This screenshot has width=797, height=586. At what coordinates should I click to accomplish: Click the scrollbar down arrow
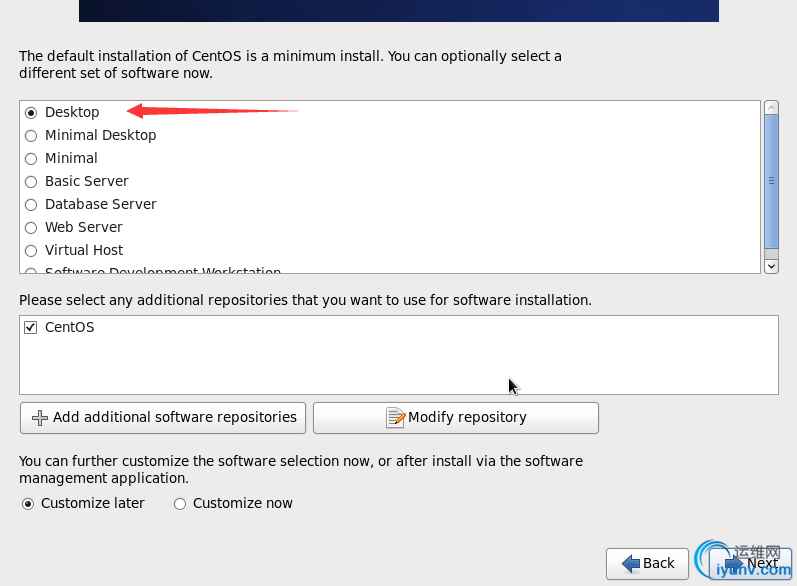point(772,266)
